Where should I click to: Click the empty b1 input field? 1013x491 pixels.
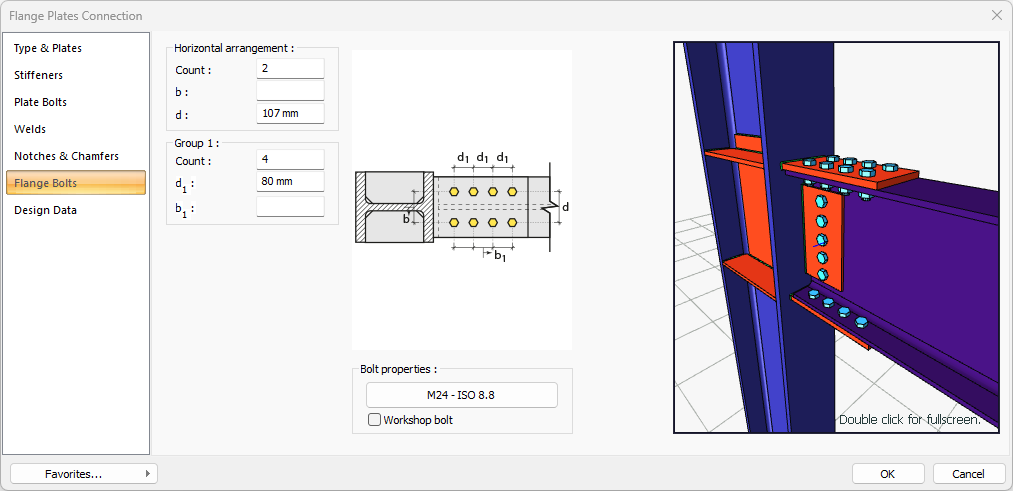(x=290, y=207)
